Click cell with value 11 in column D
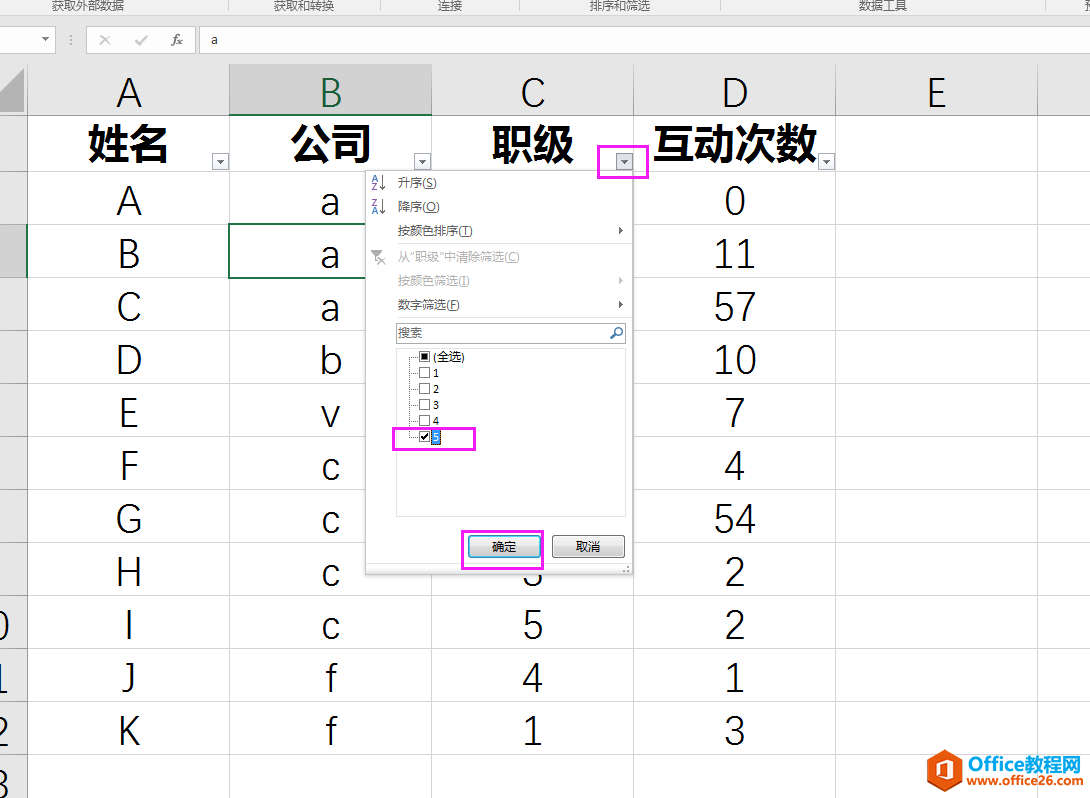 735,252
